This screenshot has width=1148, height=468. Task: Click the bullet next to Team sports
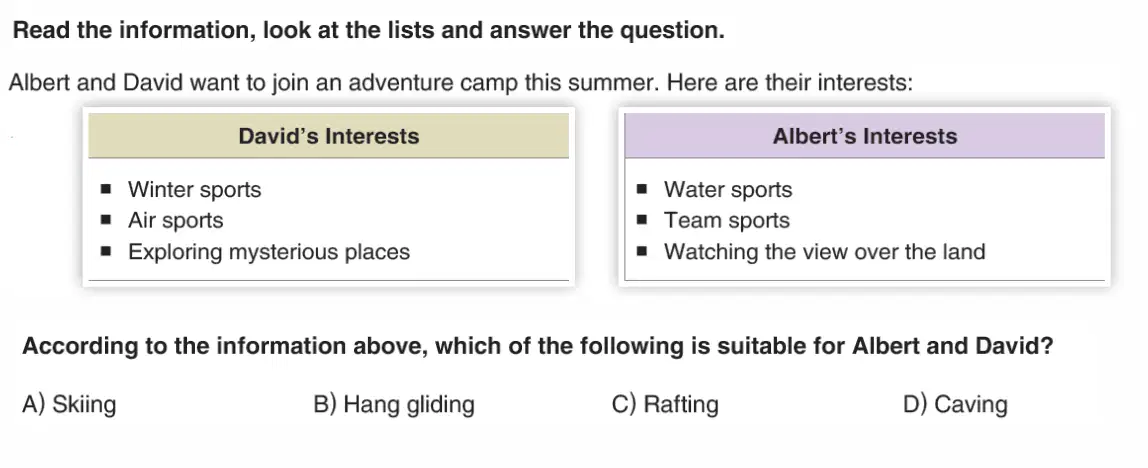[x=642, y=220]
